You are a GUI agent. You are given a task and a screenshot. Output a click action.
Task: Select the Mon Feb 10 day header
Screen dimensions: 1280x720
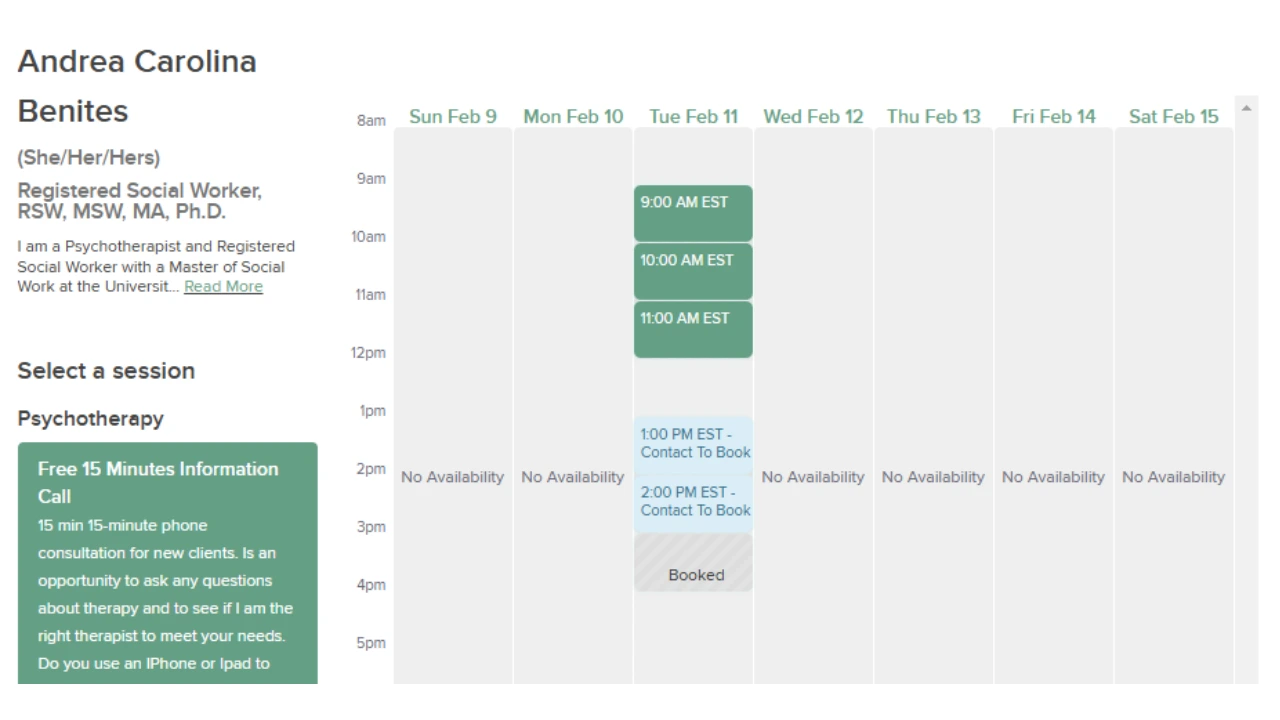(573, 117)
